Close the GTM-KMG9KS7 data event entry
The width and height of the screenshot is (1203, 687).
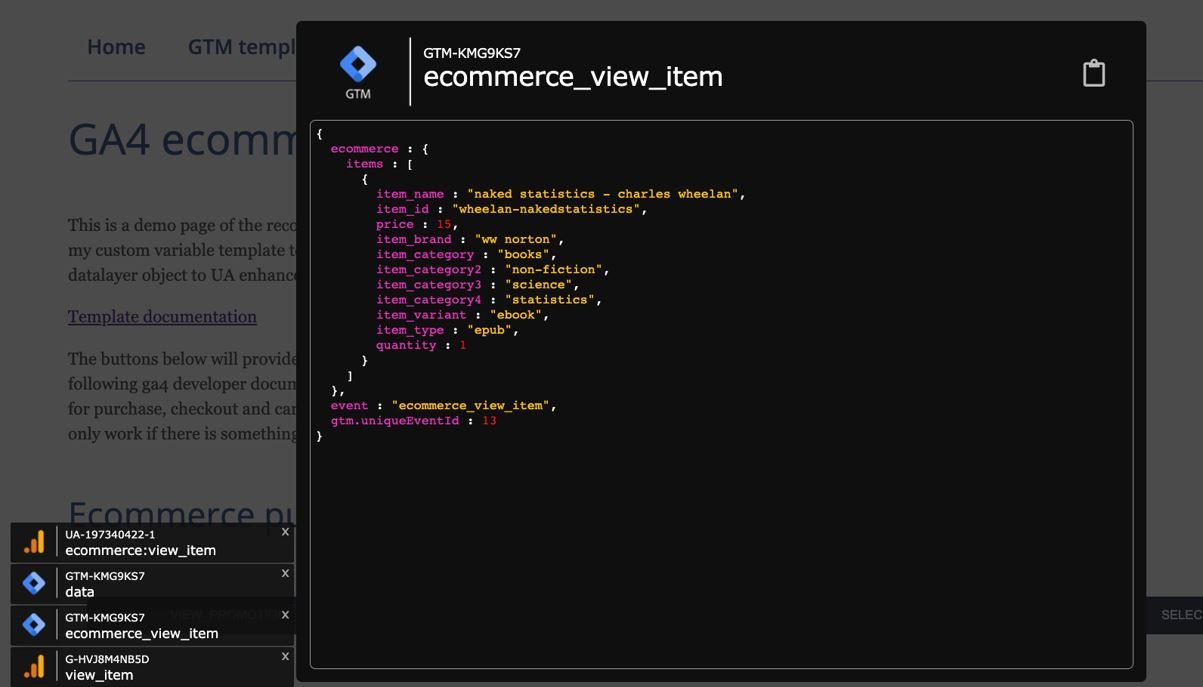pos(285,573)
